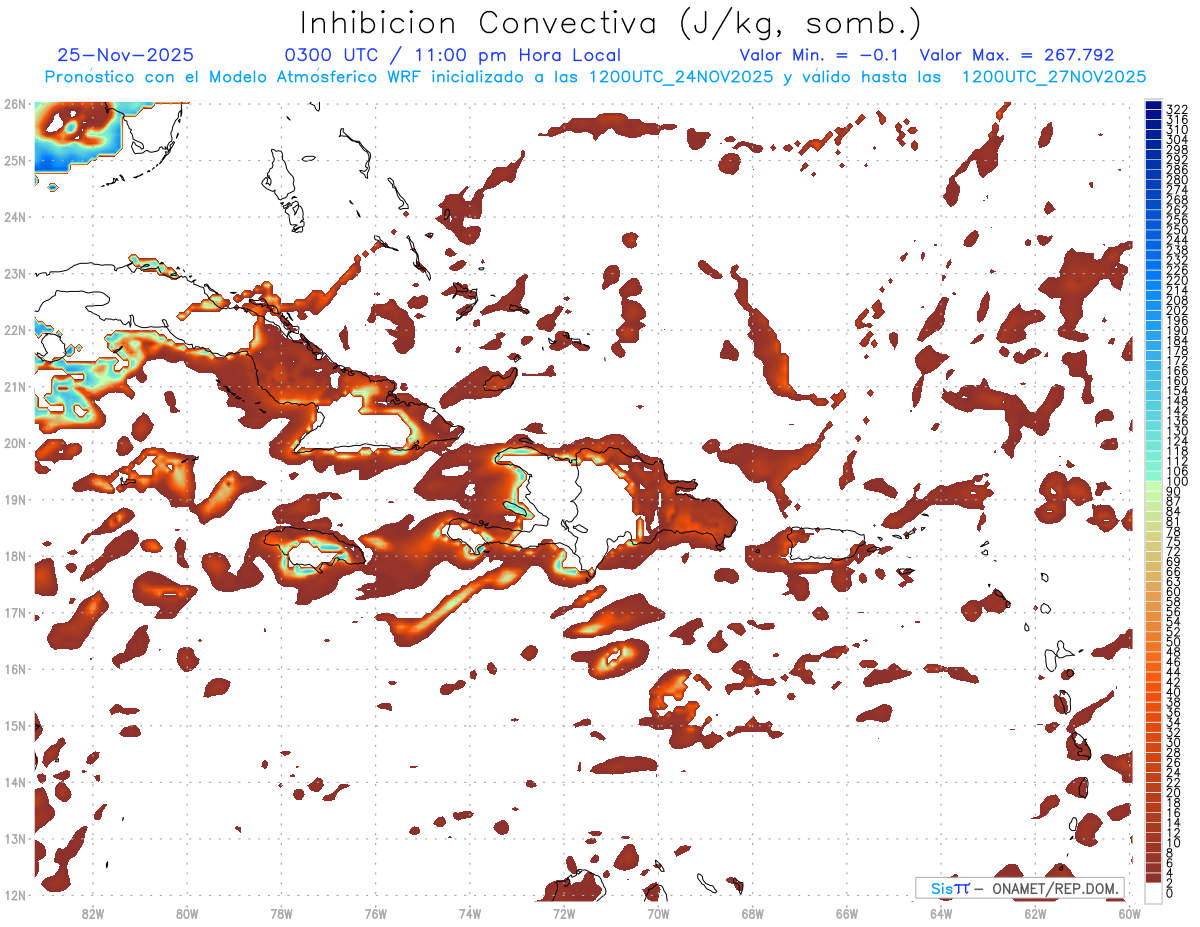Click the '23N' latitude label
Screen dimensions: 1200x927
coord(15,273)
